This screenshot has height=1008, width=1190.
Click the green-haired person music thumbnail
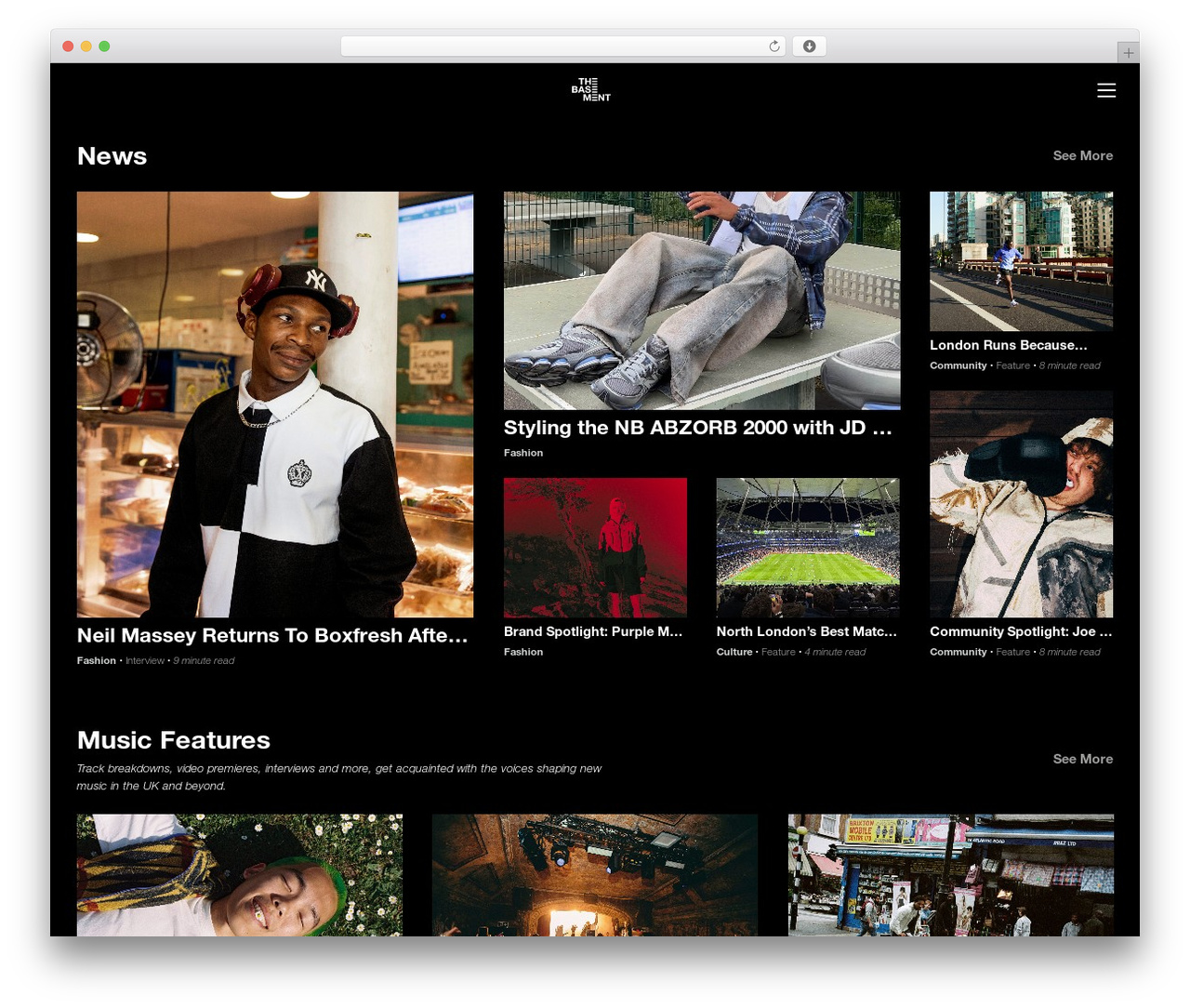point(240,875)
